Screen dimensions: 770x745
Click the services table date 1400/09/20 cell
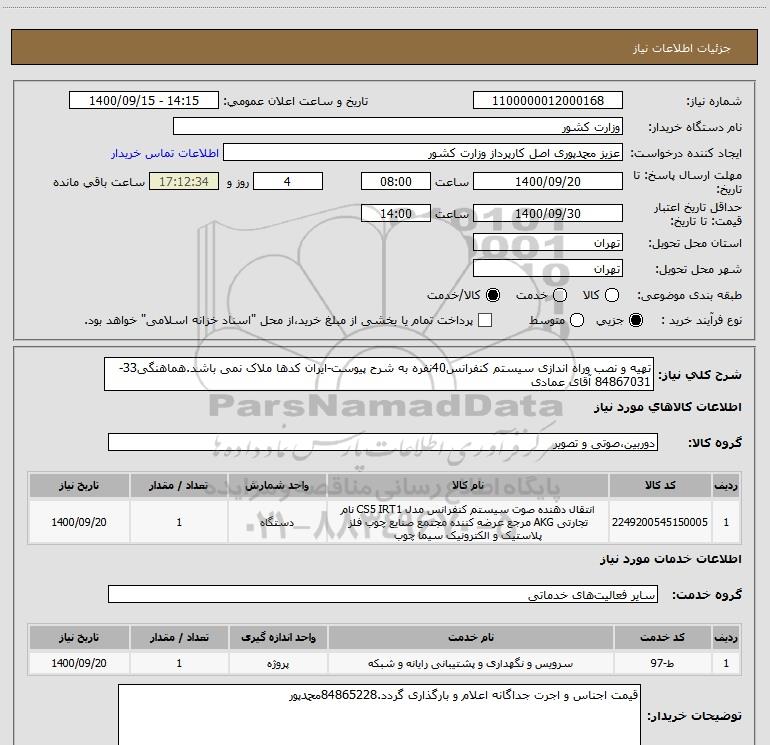pyautogui.click(x=79, y=663)
